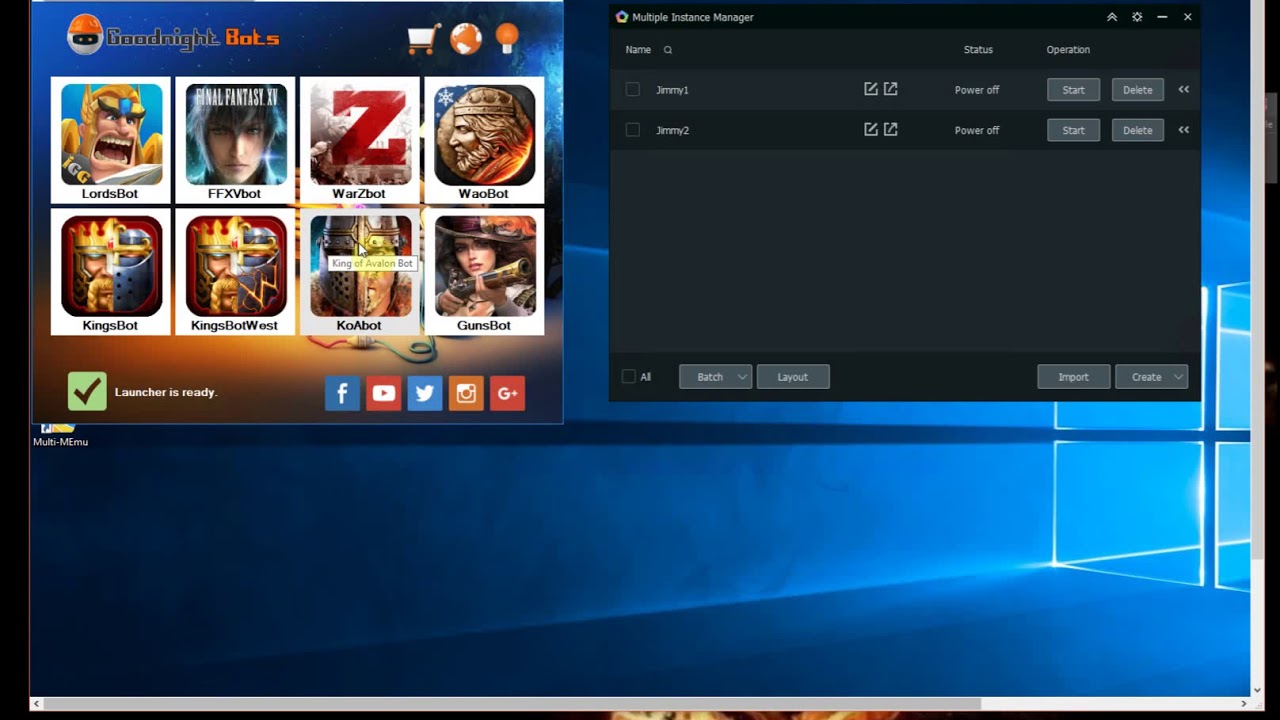This screenshot has width=1280, height=720.
Task: Click the Layout button
Action: tap(793, 377)
